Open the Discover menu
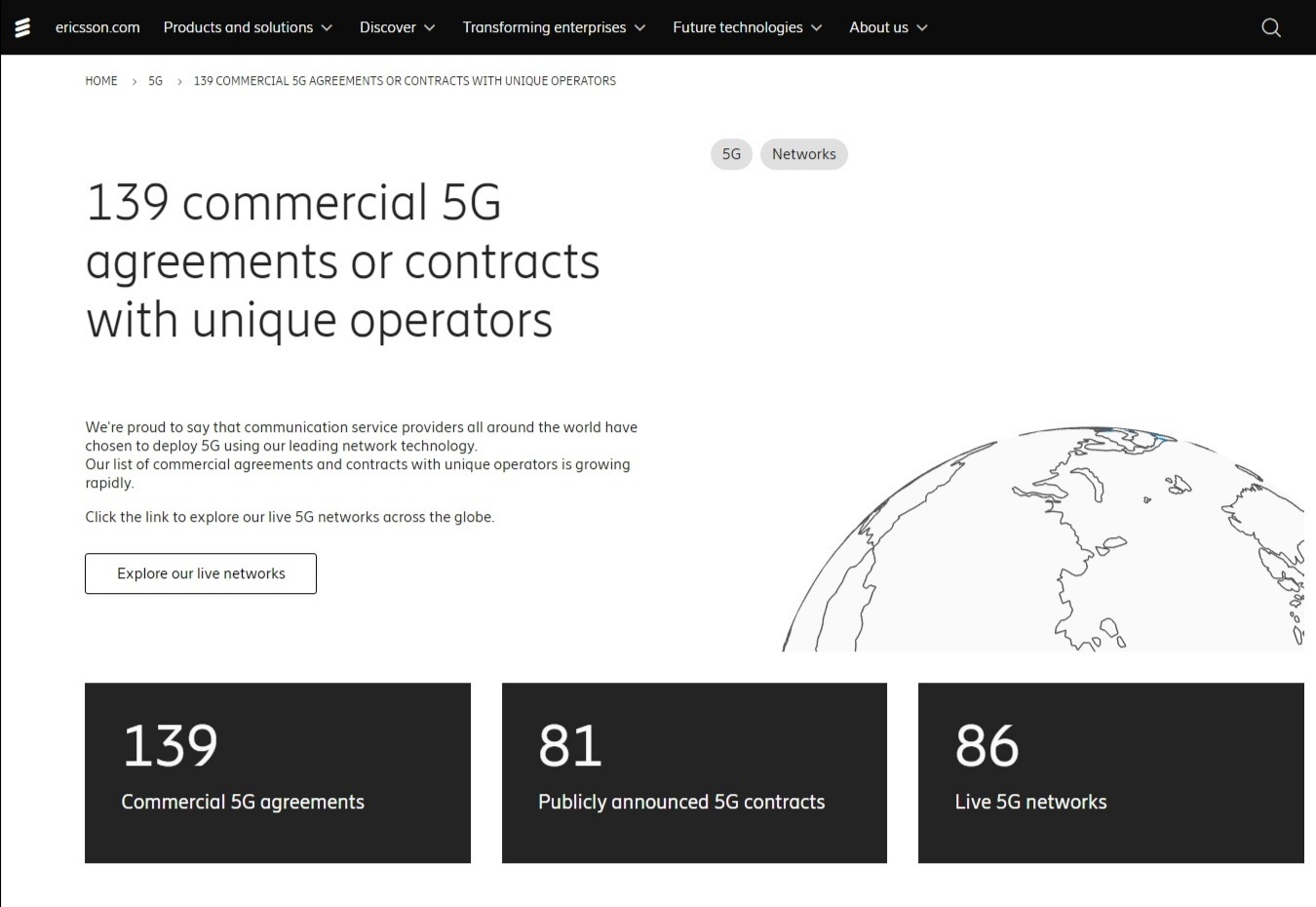 387,27
